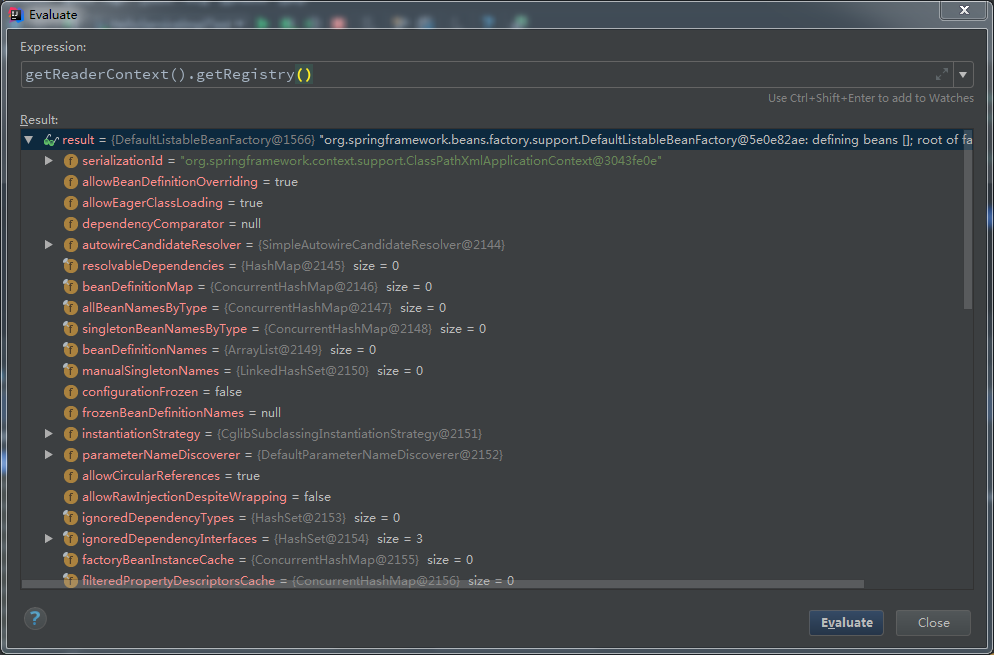Expand the parameterNameDiscoverer node
The image size is (994, 655).
pyautogui.click(x=49, y=455)
